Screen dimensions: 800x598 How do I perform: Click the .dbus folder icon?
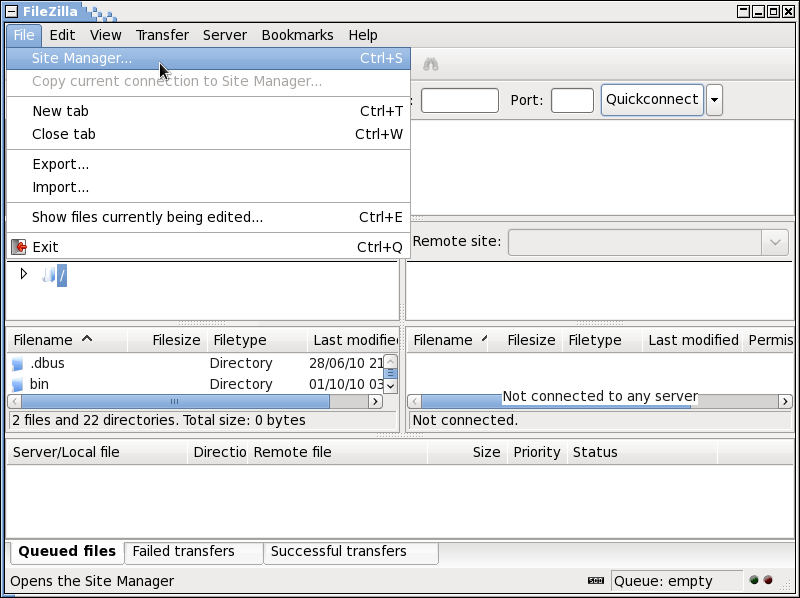(18, 364)
